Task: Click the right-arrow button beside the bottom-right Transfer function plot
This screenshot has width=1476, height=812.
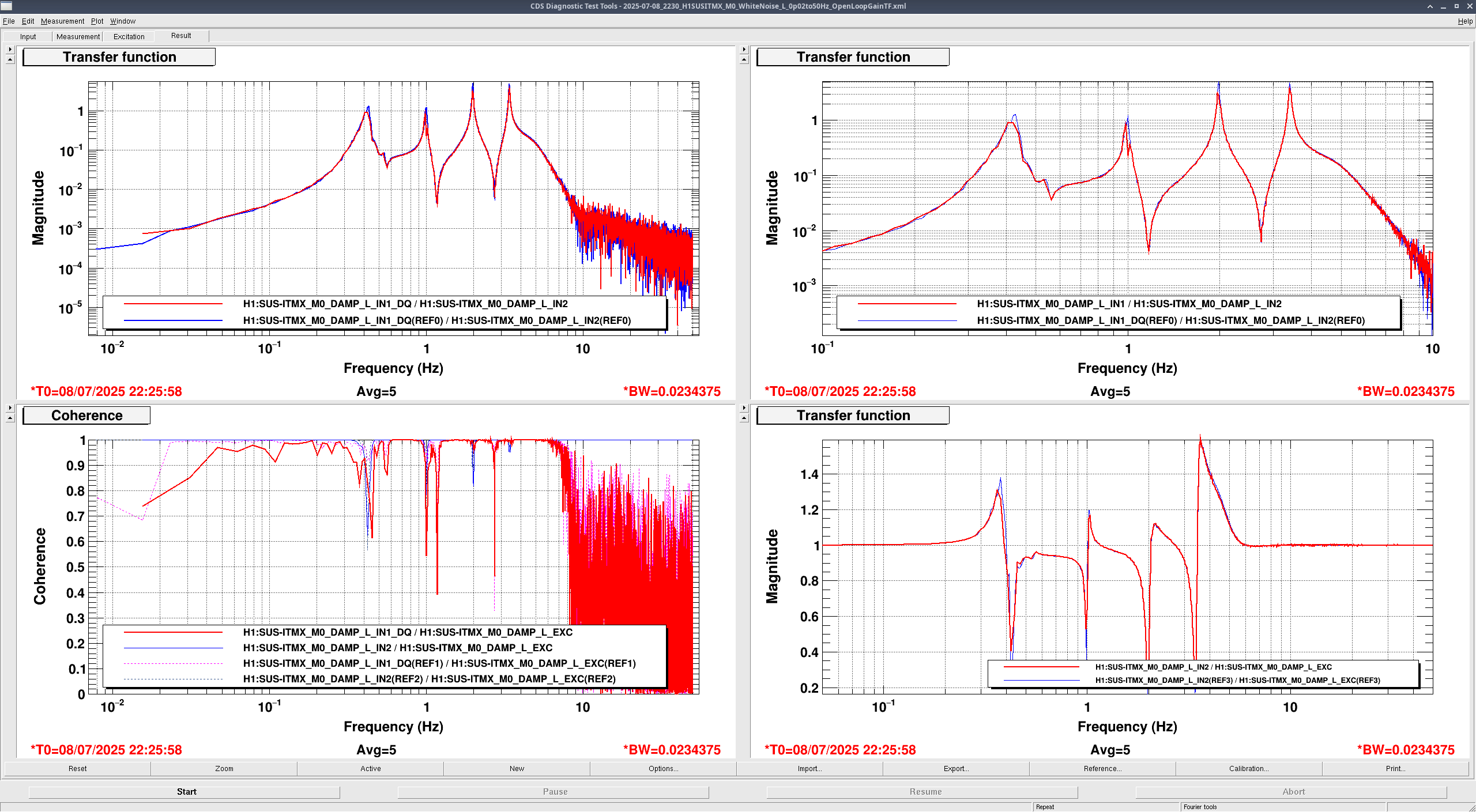Action: click(744, 408)
